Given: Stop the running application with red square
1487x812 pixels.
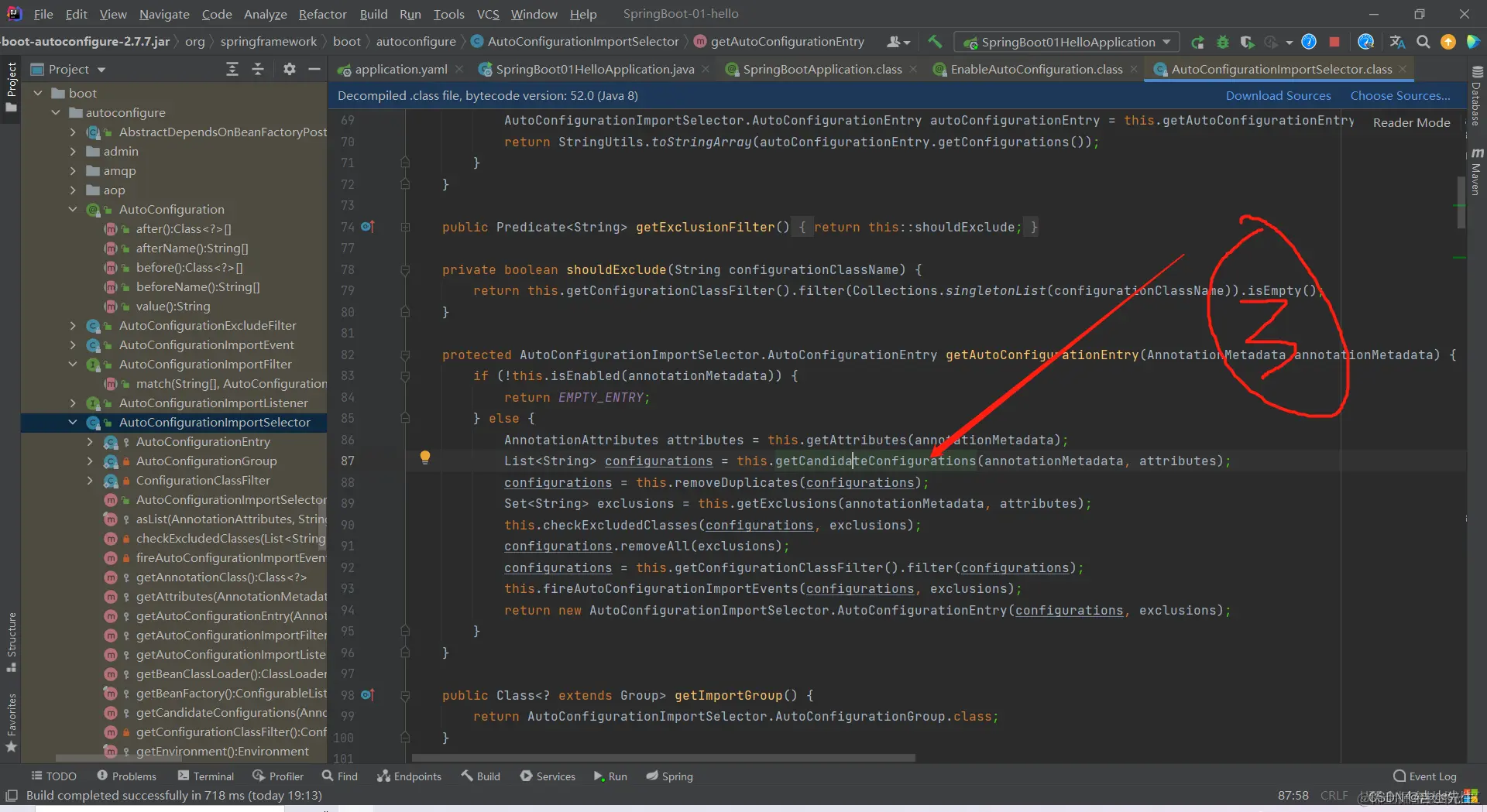Looking at the screenshot, I should 1334,42.
